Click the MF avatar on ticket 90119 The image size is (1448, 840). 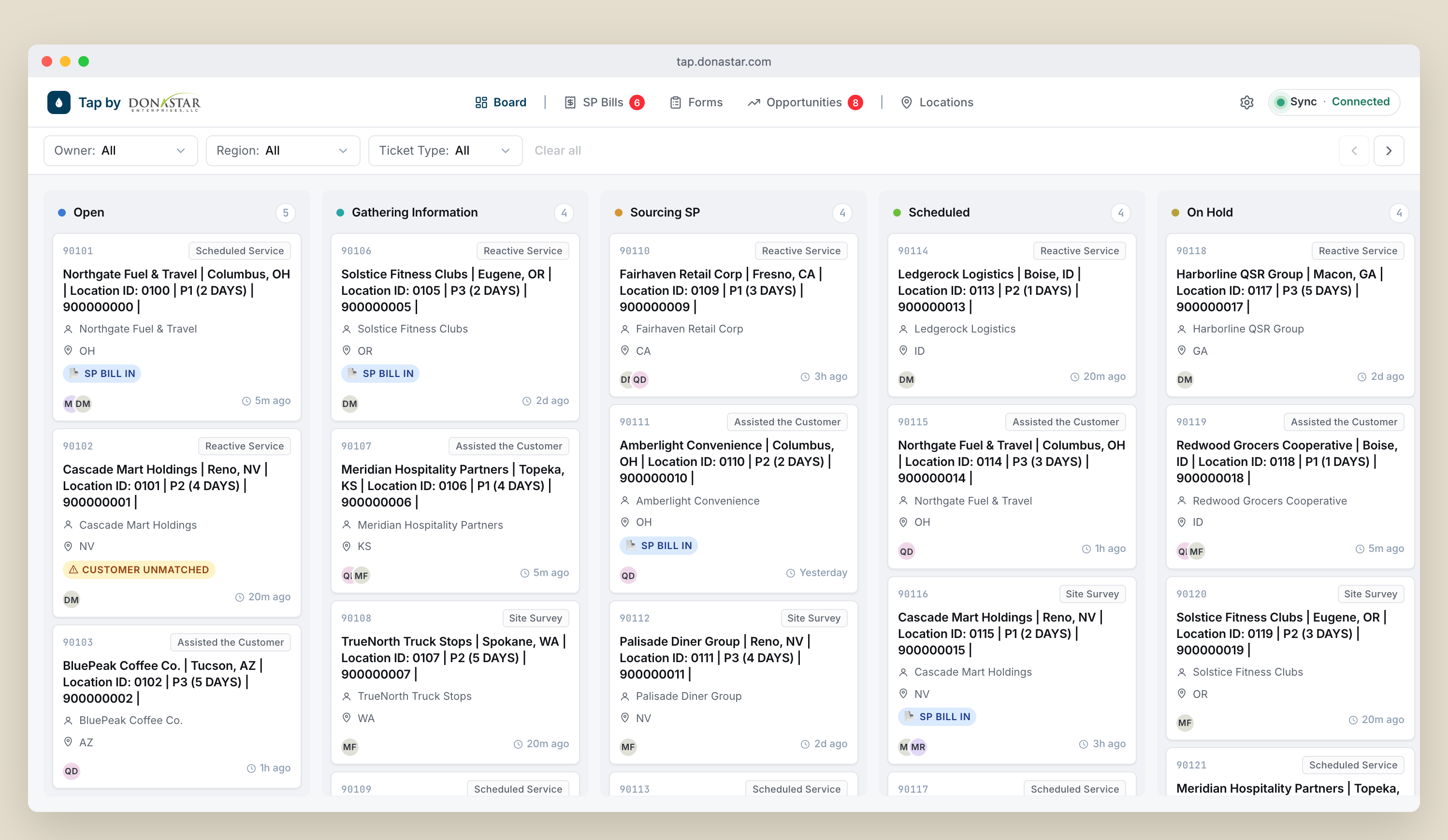point(1196,551)
